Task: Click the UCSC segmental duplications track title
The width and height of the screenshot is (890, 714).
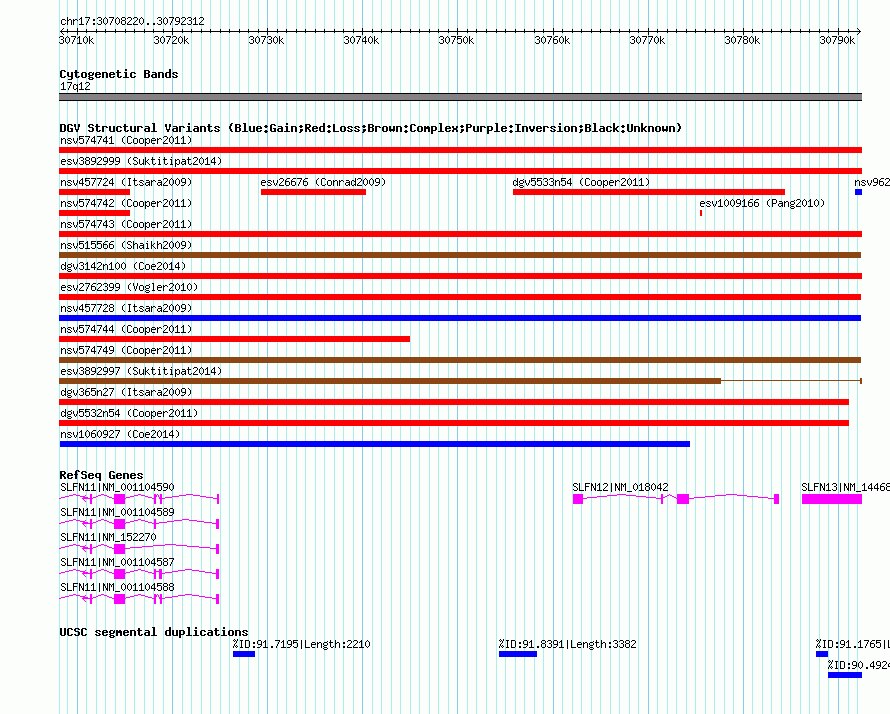Action: tap(154, 632)
